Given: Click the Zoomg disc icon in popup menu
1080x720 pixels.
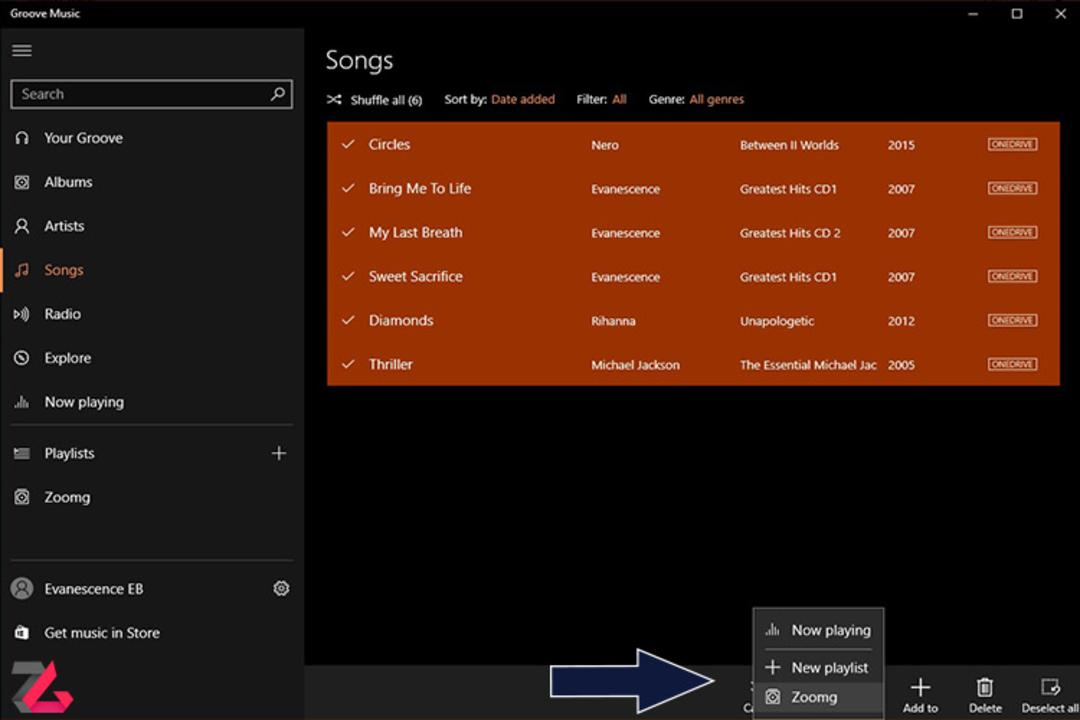Looking at the screenshot, I should [x=773, y=697].
